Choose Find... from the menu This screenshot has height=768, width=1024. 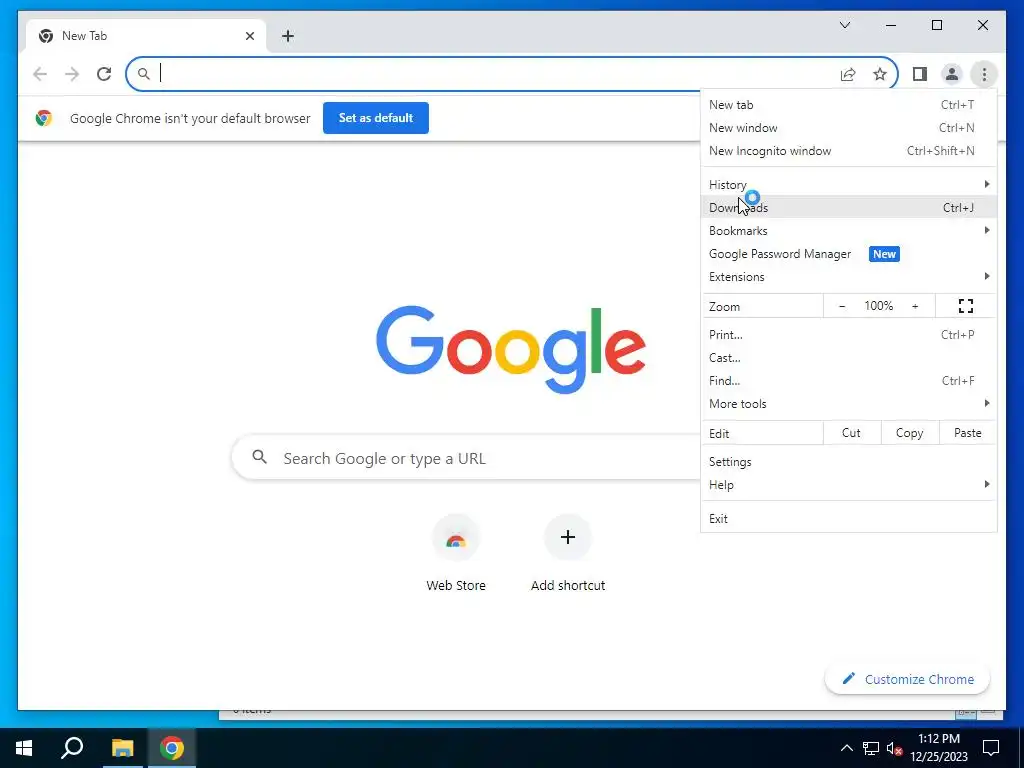(x=848, y=381)
